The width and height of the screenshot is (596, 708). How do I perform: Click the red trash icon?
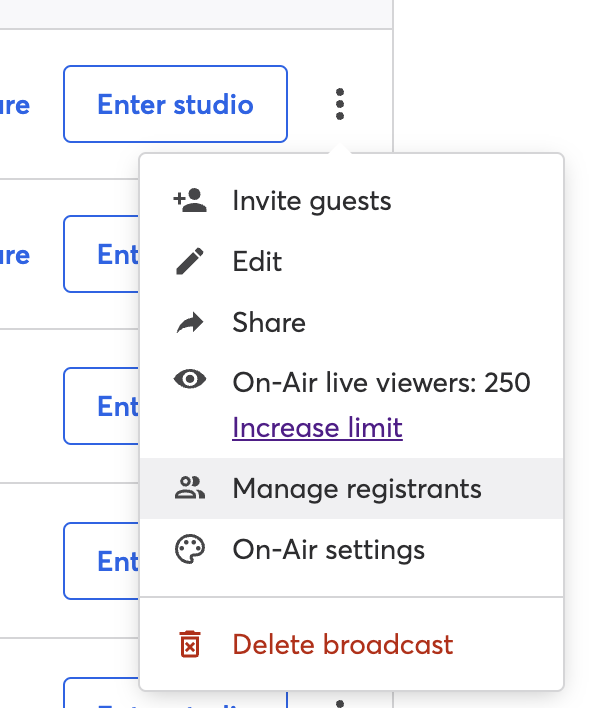pyautogui.click(x=190, y=644)
